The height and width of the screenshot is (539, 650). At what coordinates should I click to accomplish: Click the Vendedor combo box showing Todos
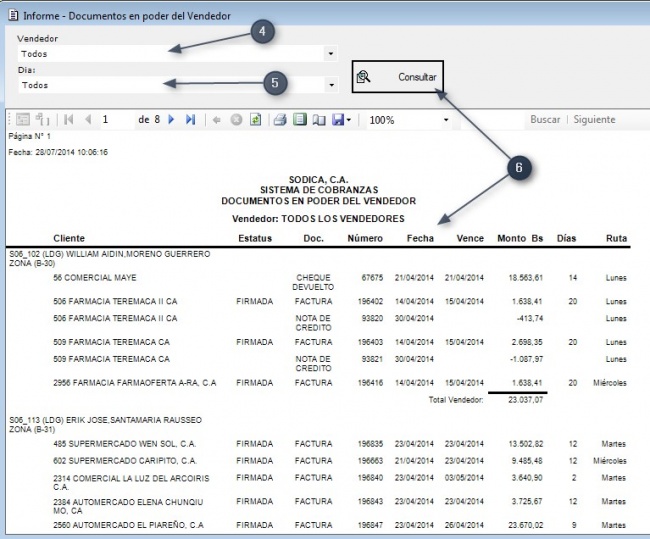pyautogui.click(x=177, y=53)
